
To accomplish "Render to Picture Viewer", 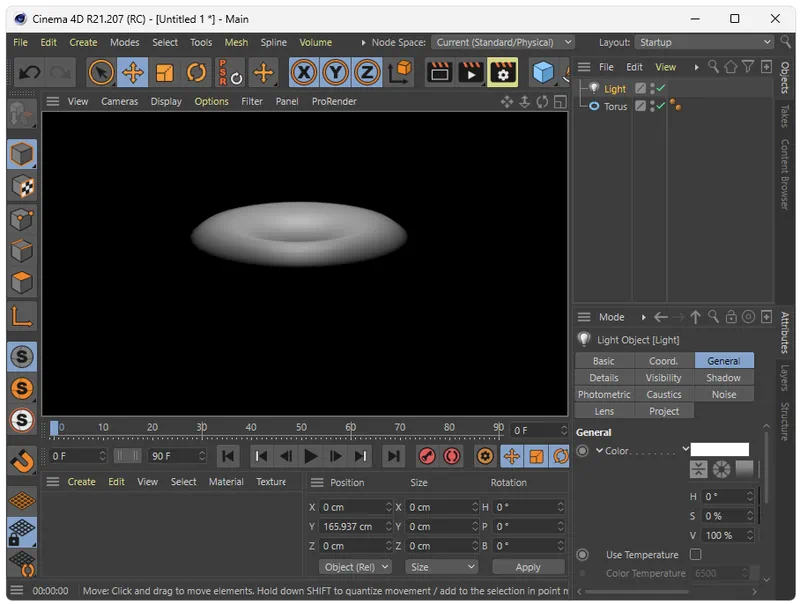I will coord(471,72).
